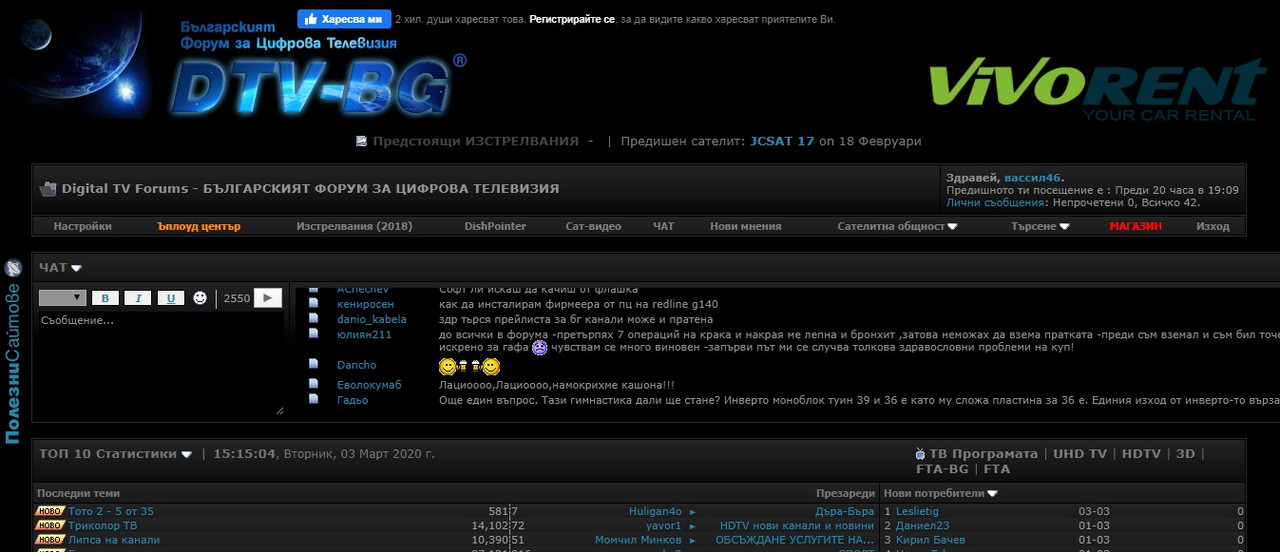Open chat user Еволокумаб
The width and height of the screenshot is (1280, 552).
click(x=369, y=385)
